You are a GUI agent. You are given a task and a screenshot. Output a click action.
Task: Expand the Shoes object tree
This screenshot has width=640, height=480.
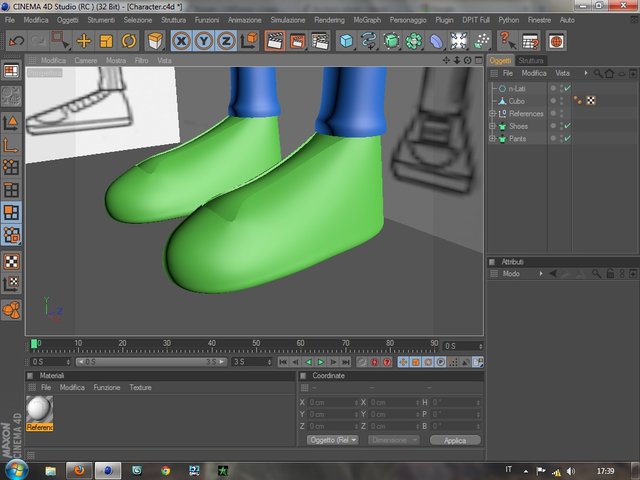(x=492, y=126)
